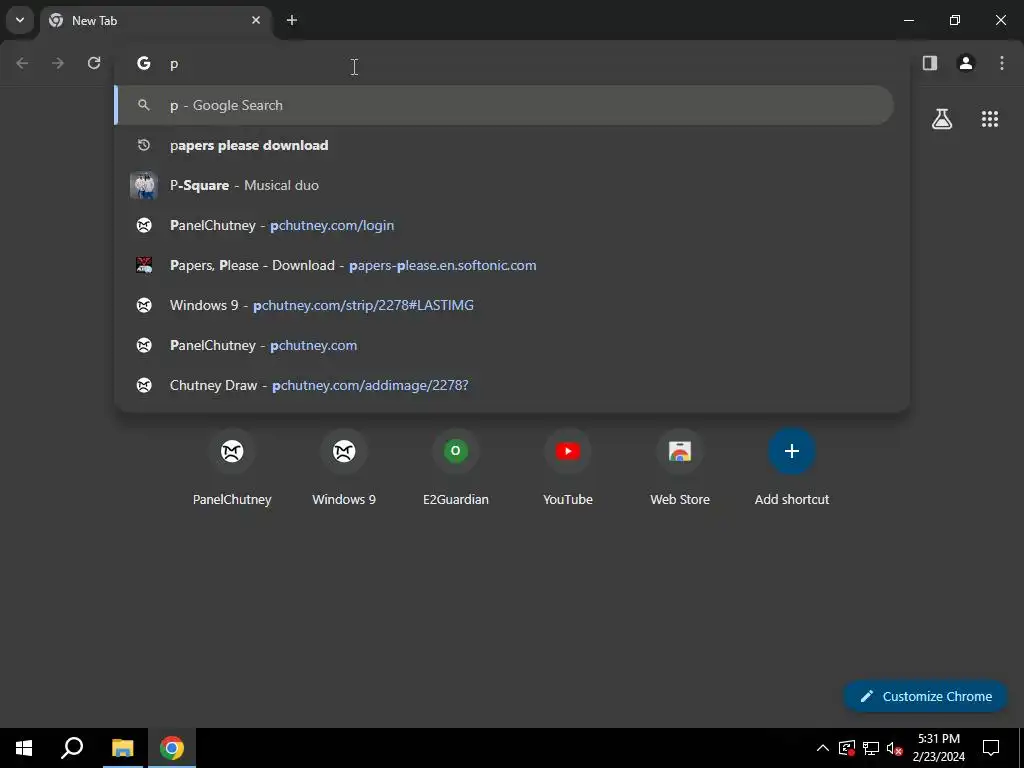Open the E2Guardian shortcut tile

[456, 468]
